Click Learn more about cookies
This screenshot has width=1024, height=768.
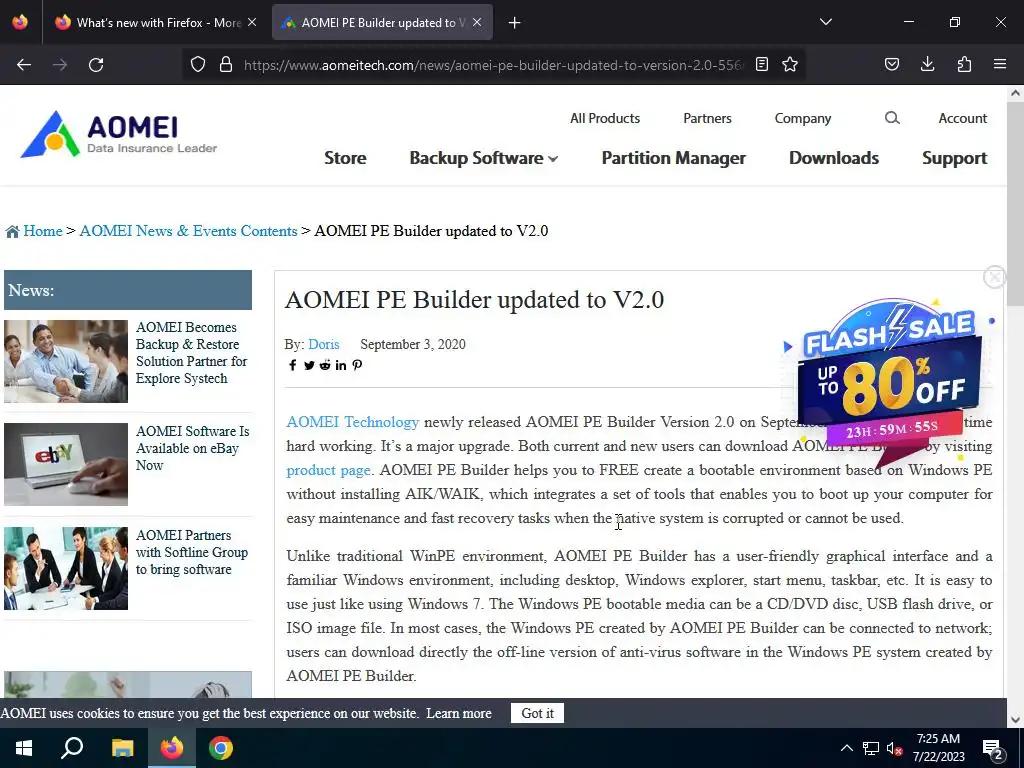point(458,713)
